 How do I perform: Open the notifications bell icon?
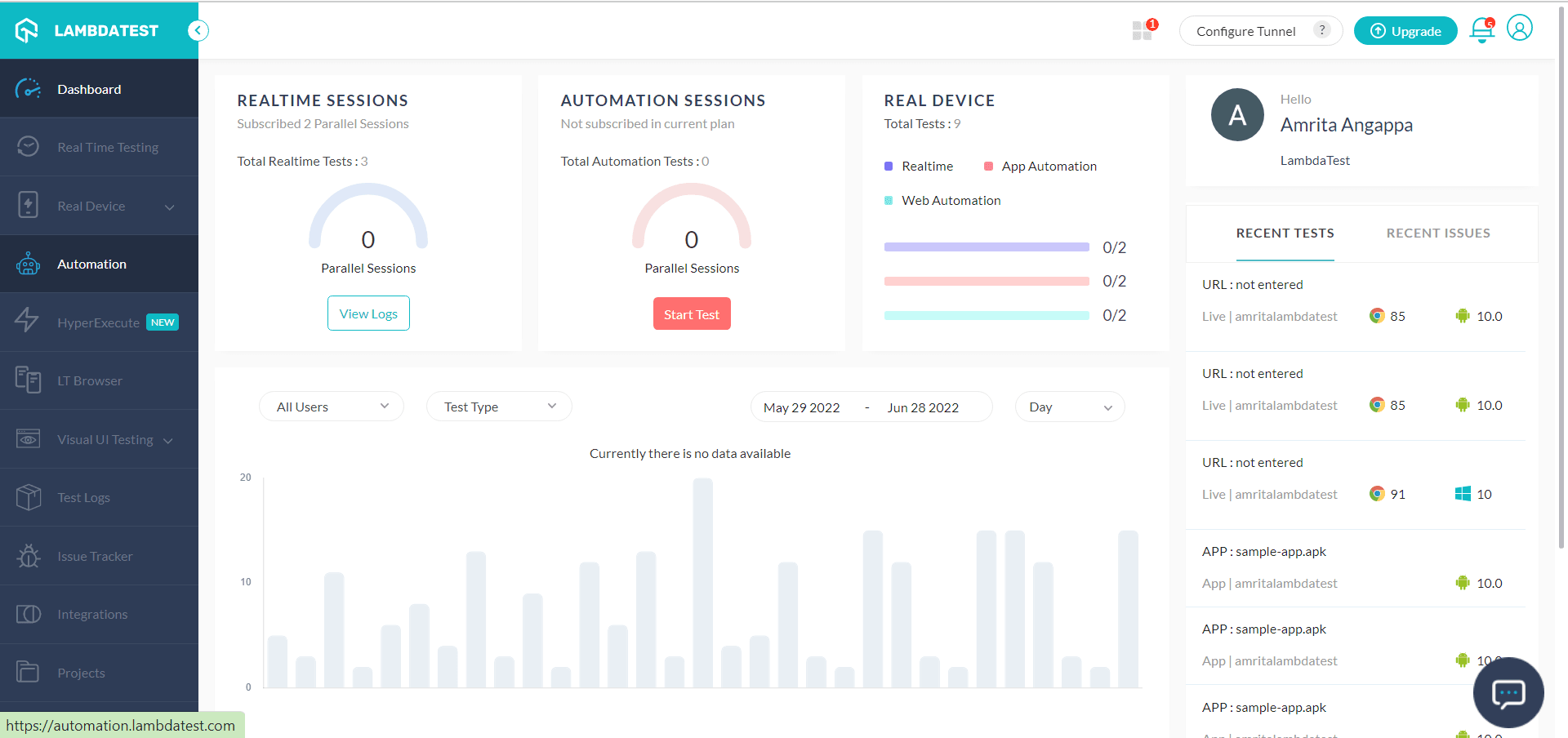coord(1481,31)
